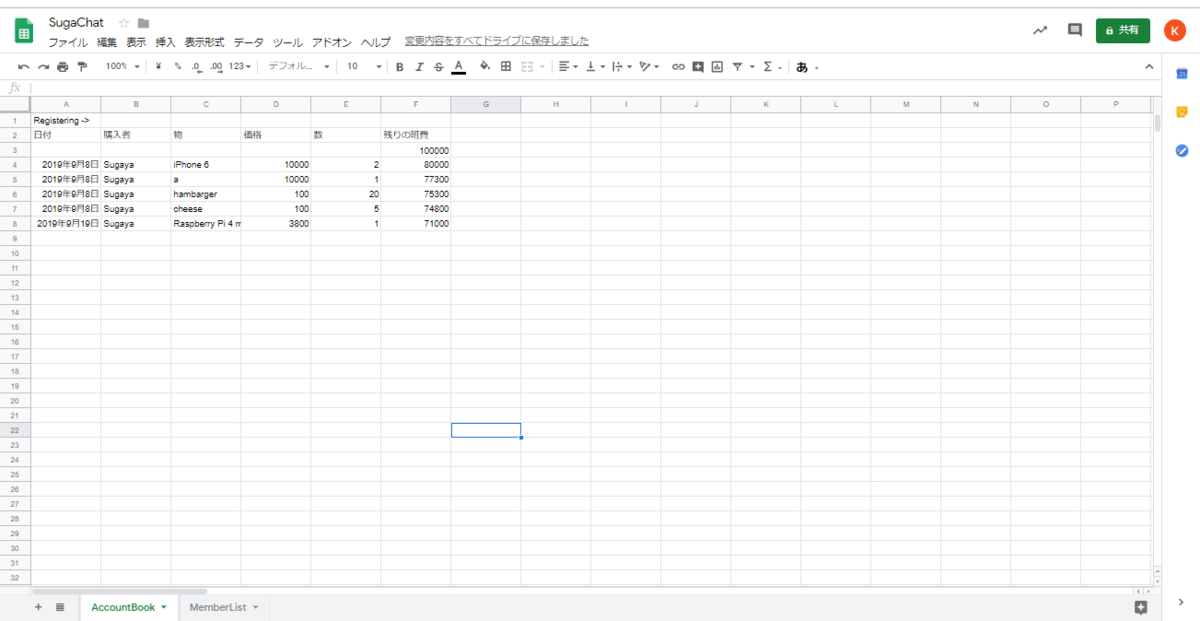Open the K account avatar
The image size is (1200, 621).
pyautogui.click(x=1175, y=30)
